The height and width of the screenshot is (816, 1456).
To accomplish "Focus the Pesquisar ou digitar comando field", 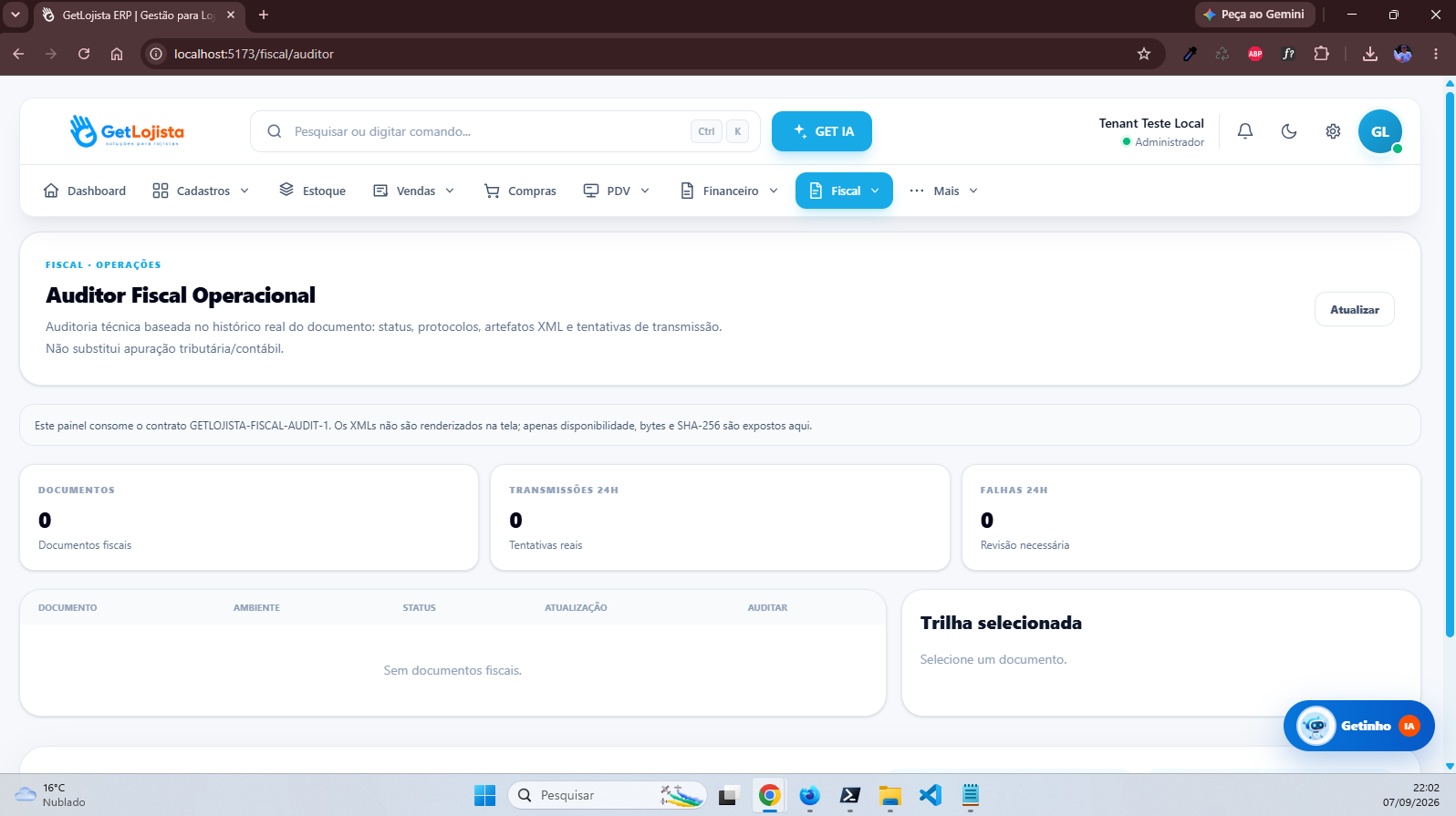I will [x=505, y=131].
